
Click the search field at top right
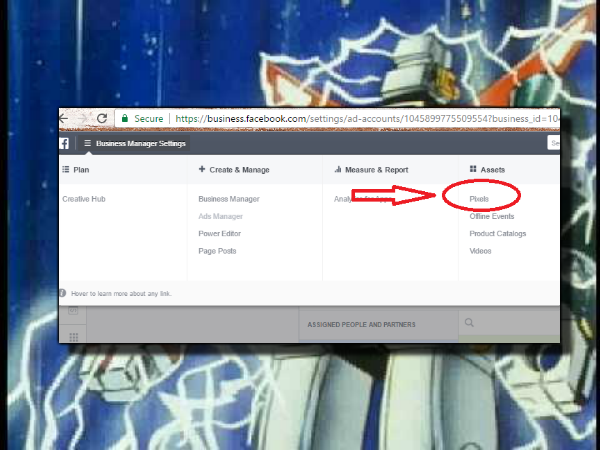pos(554,143)
